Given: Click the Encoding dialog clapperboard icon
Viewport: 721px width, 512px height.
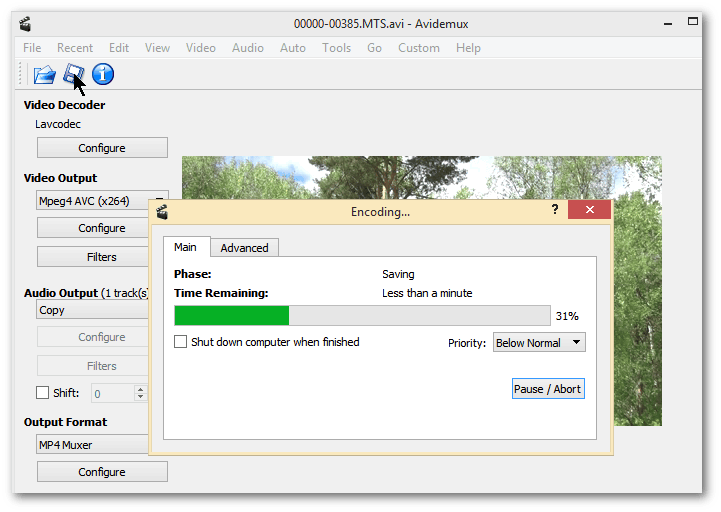Looking at the screenshot, I should pyautogui.click(x=162, y=211).
